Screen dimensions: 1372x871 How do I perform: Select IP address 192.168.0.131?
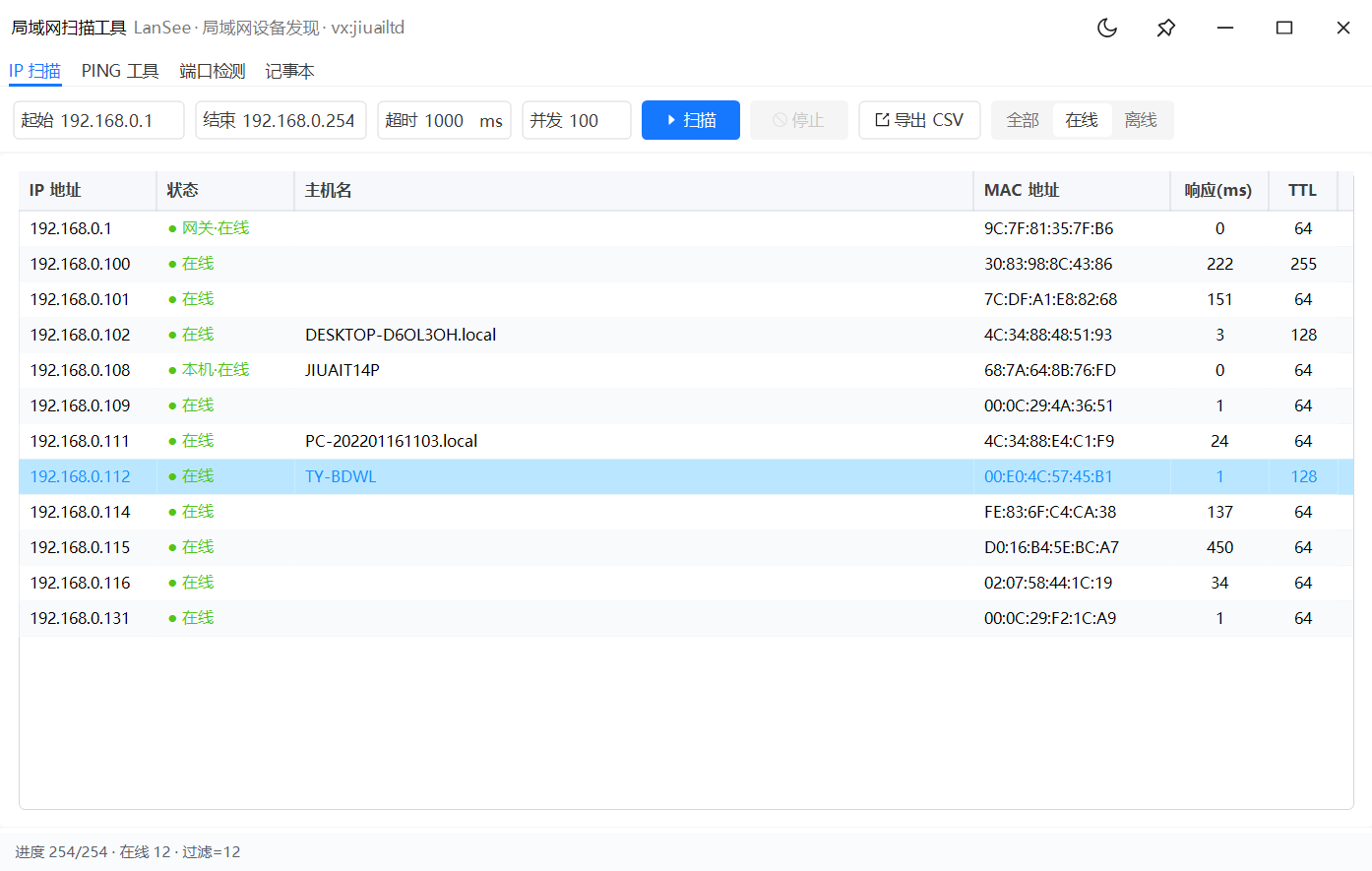[x=80, y=618]
